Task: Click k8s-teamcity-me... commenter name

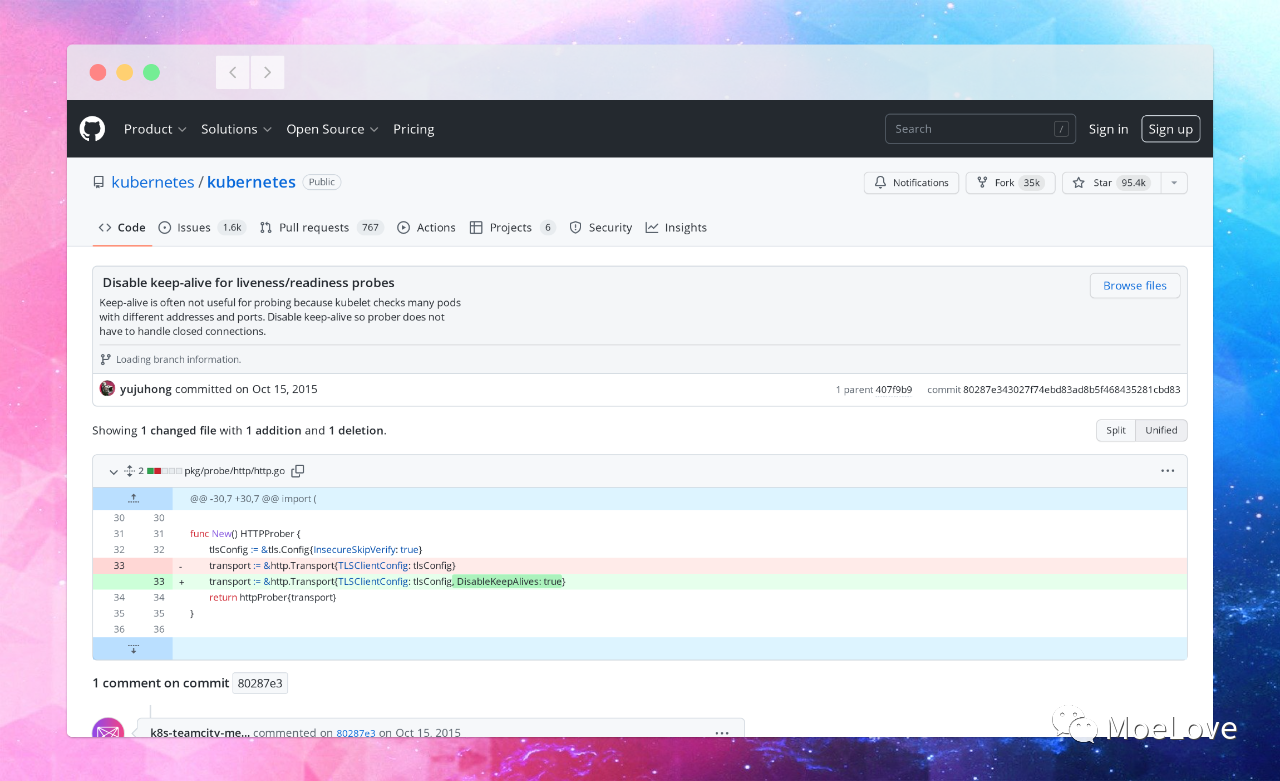Action: point(200,733)
